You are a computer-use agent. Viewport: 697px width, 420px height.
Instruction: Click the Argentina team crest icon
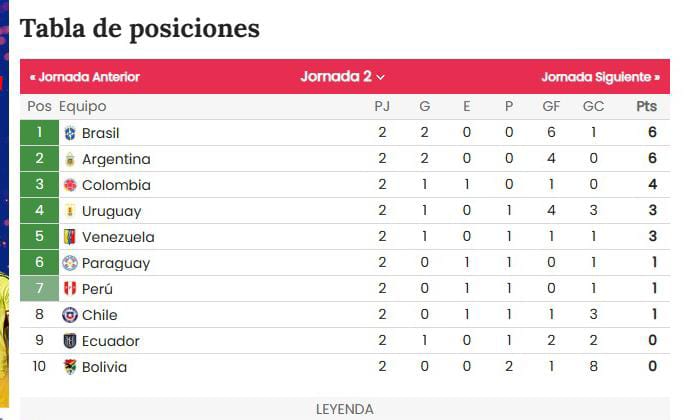point(70,159)
